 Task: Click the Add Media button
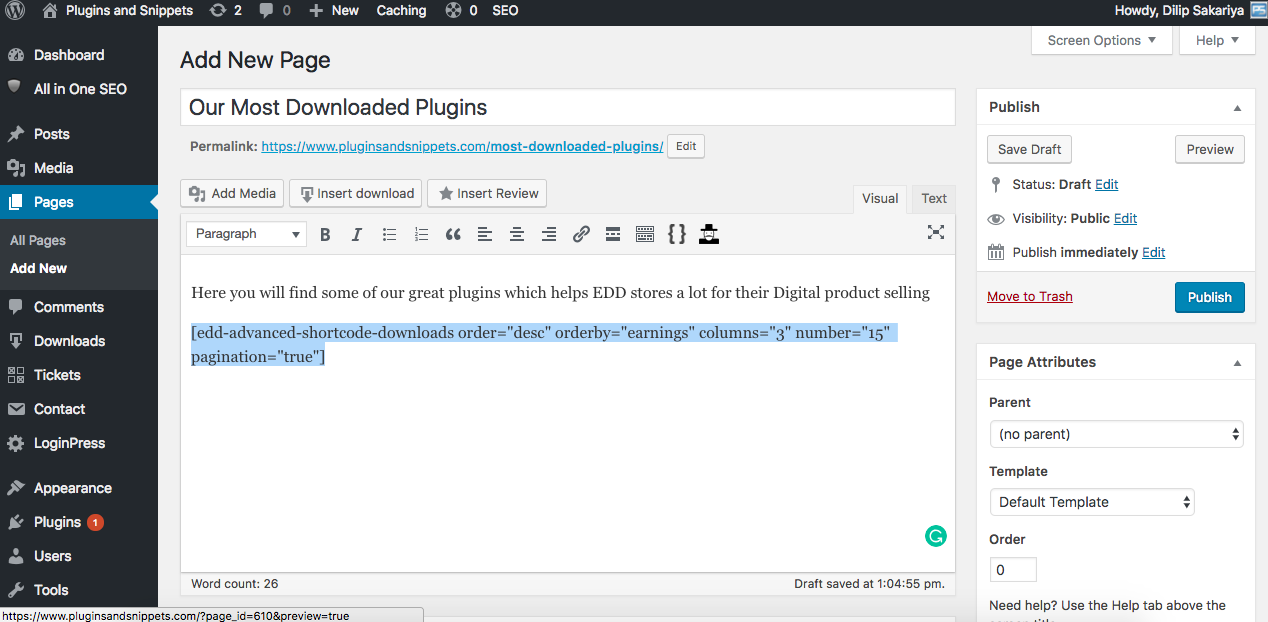coord(232,193)
